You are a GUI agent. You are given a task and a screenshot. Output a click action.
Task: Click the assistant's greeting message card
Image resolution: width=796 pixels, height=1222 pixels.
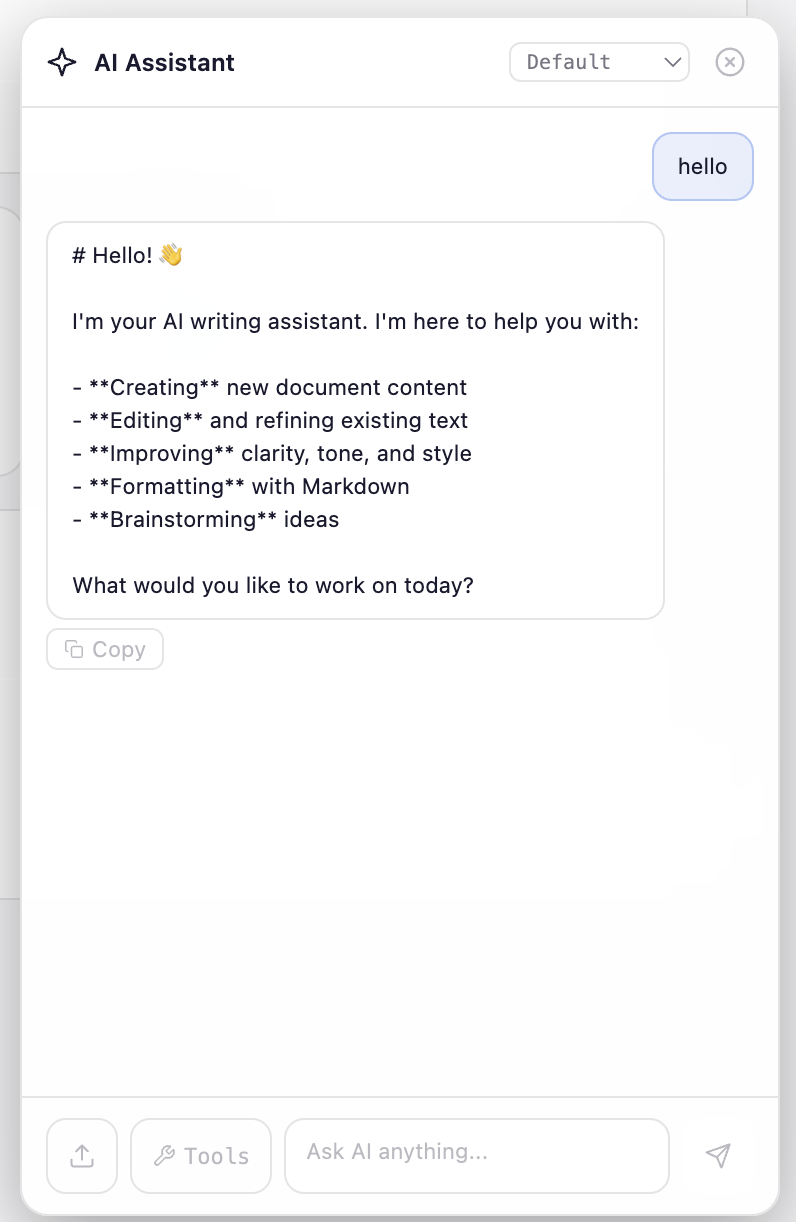click(355, 418)
